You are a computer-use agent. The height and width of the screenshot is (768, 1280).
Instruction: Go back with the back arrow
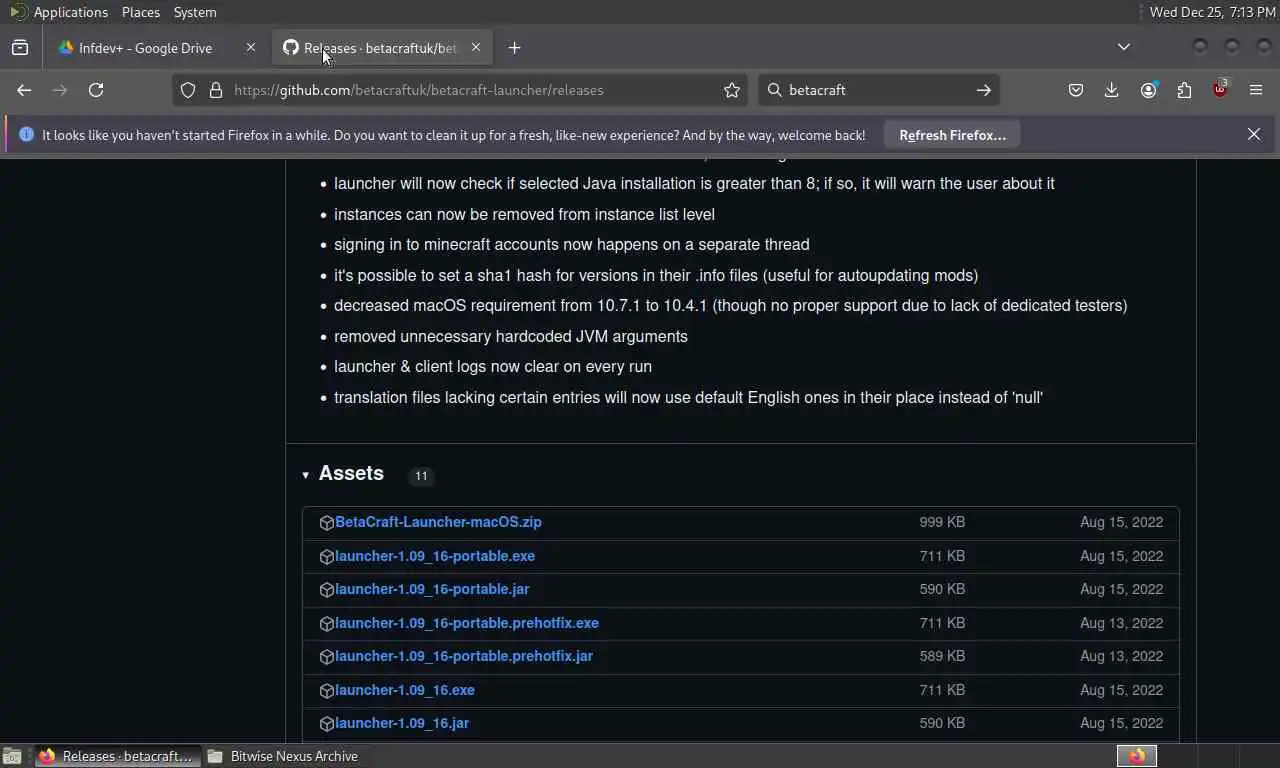(24, 90)
